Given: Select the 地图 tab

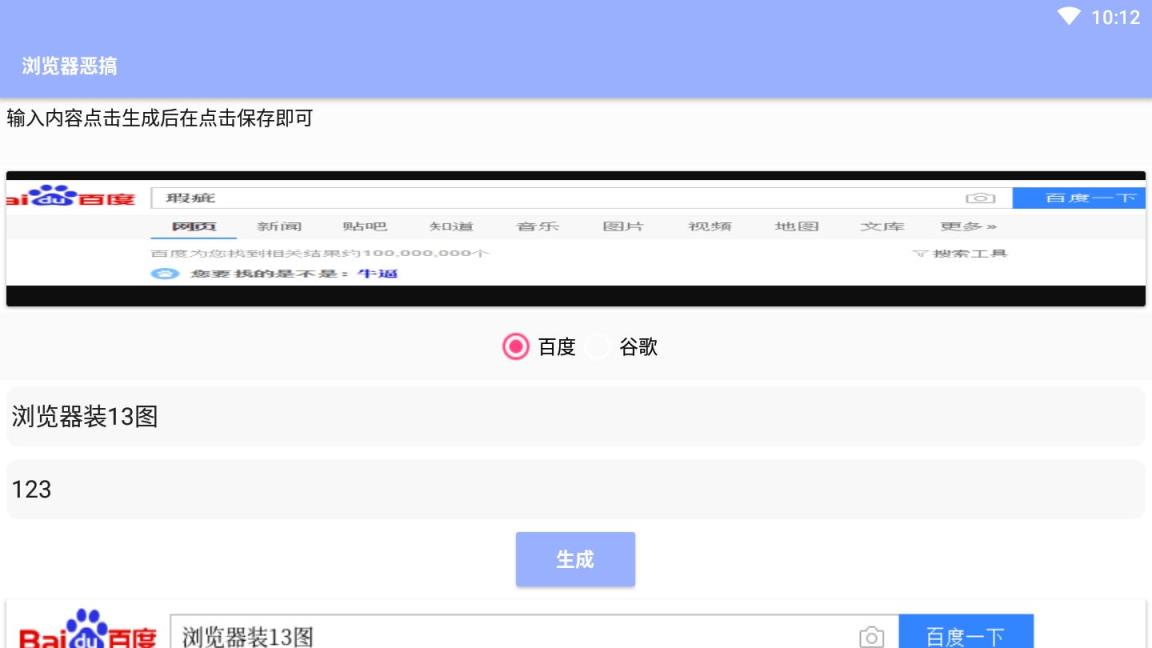Looking at the screenshot, I should pyautogui.click(x=795, y=226).
